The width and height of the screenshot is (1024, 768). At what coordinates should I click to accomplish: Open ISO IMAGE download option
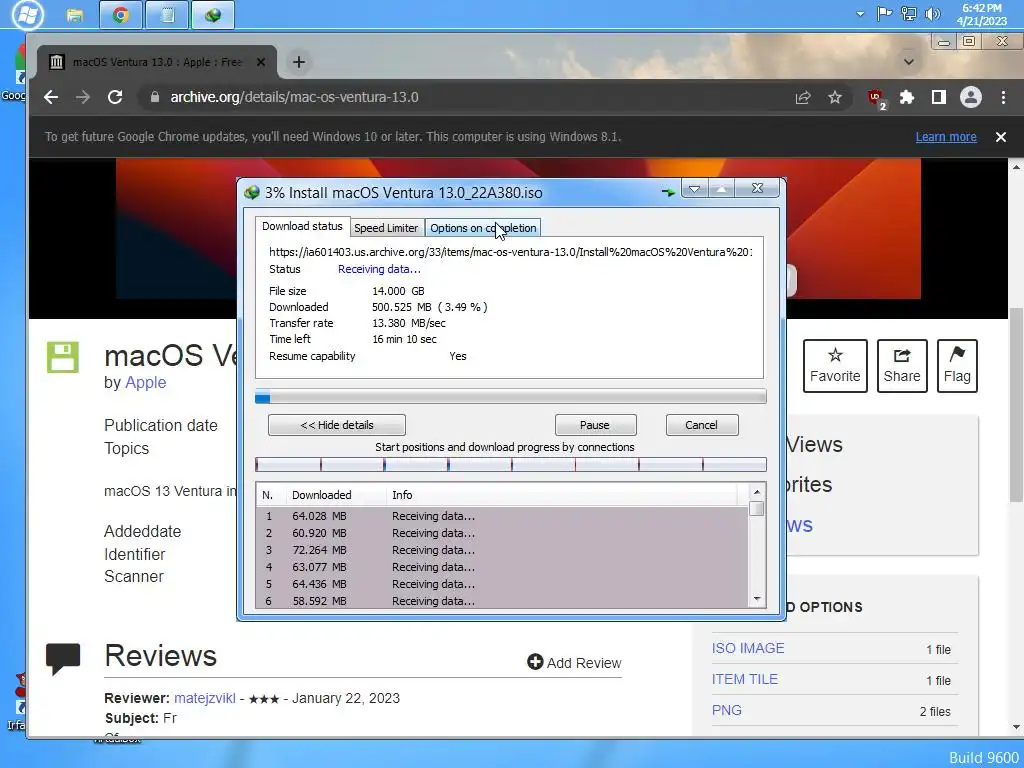[x=748, y=648]
